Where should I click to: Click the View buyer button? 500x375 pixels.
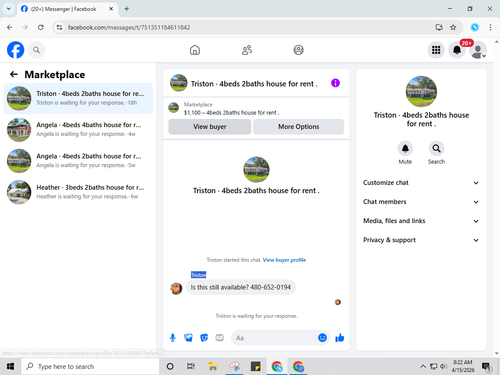(210, 127)
